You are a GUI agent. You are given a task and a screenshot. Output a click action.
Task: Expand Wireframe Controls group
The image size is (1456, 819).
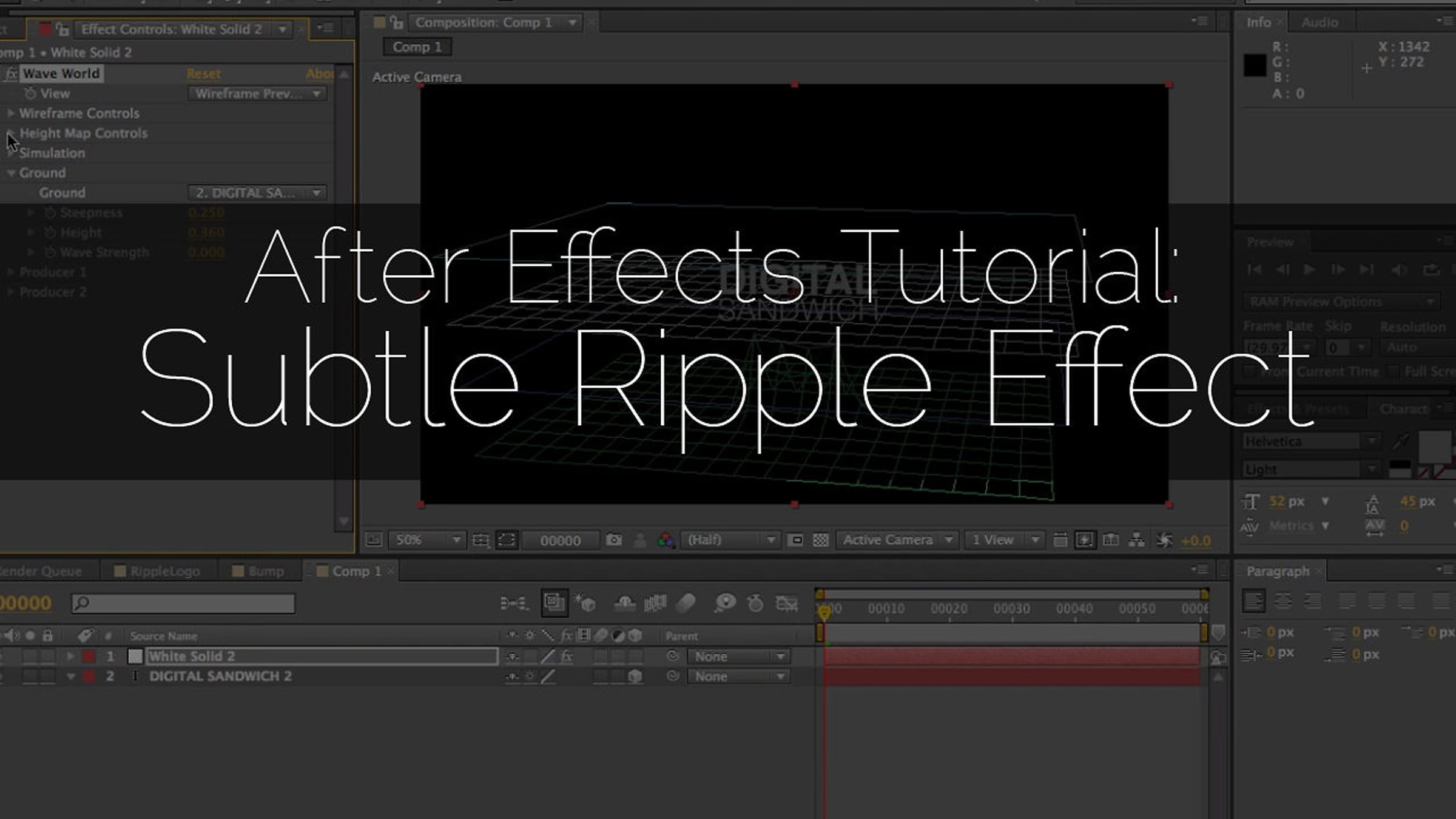coord(10,113)
